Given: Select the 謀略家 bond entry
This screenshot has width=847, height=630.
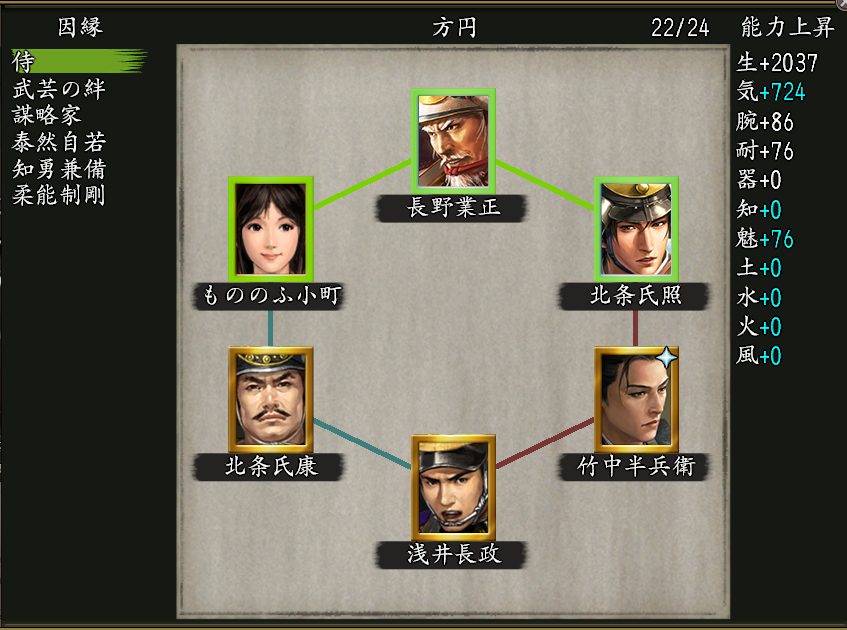Looking at the screenshot, I should [47, 115].
